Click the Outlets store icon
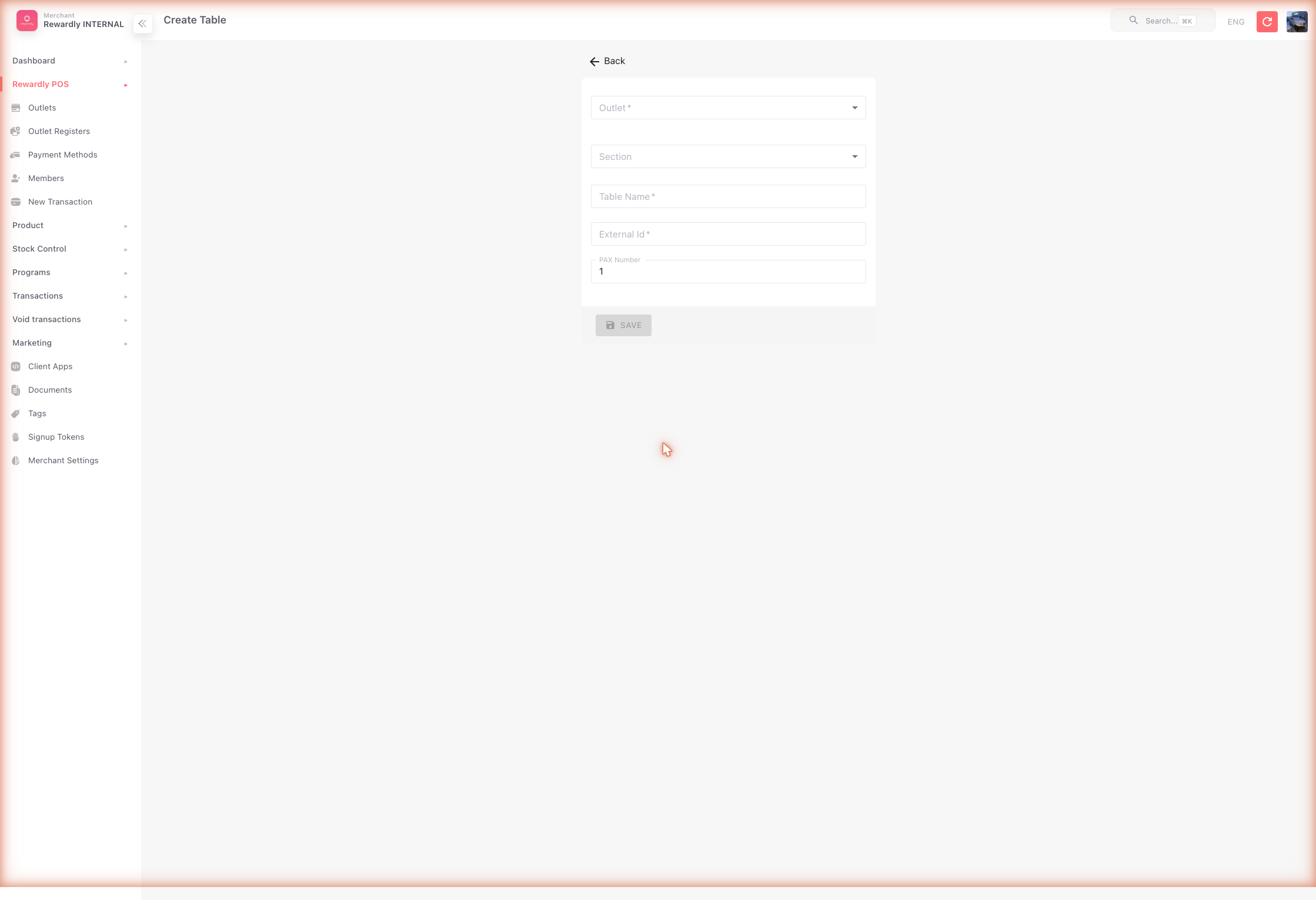 coord(16,108)
